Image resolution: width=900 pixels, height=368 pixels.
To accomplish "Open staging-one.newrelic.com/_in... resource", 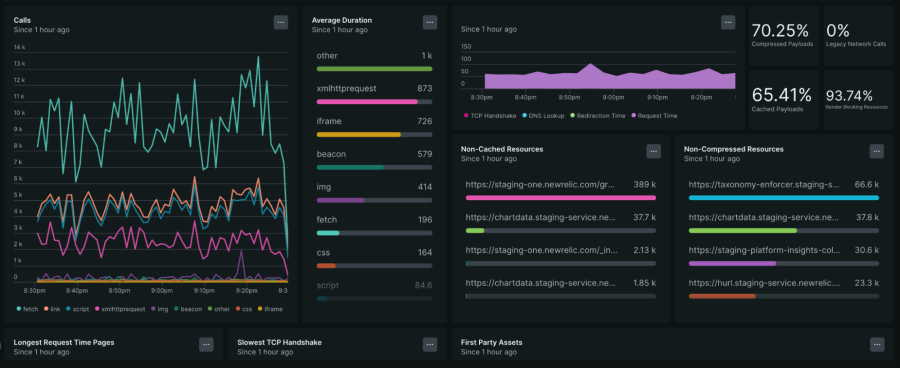I will 561,256.
